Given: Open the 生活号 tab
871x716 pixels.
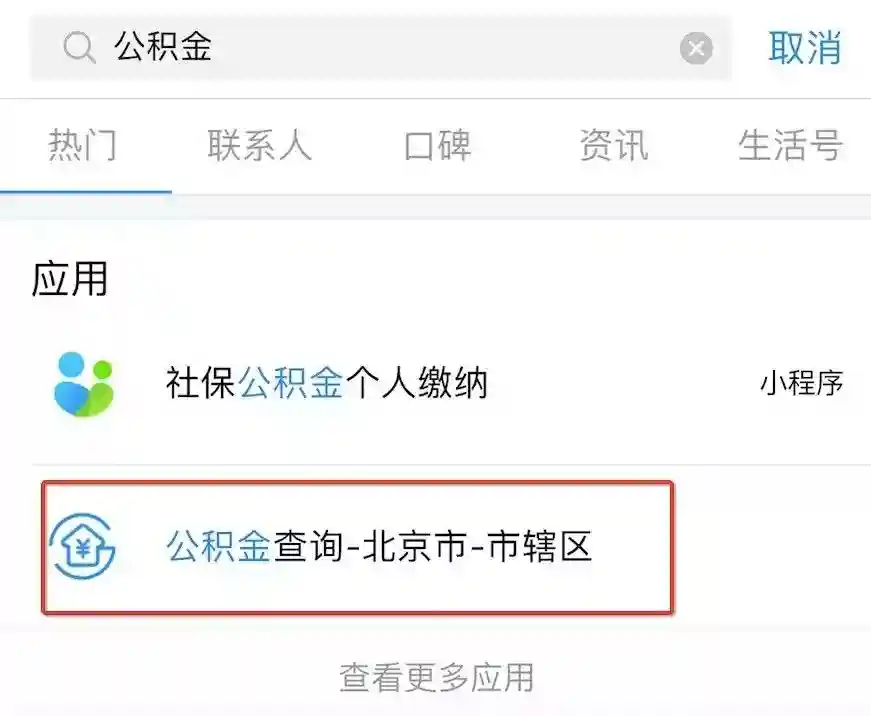Looking at the screenshot, I should [x=790, y=146].
